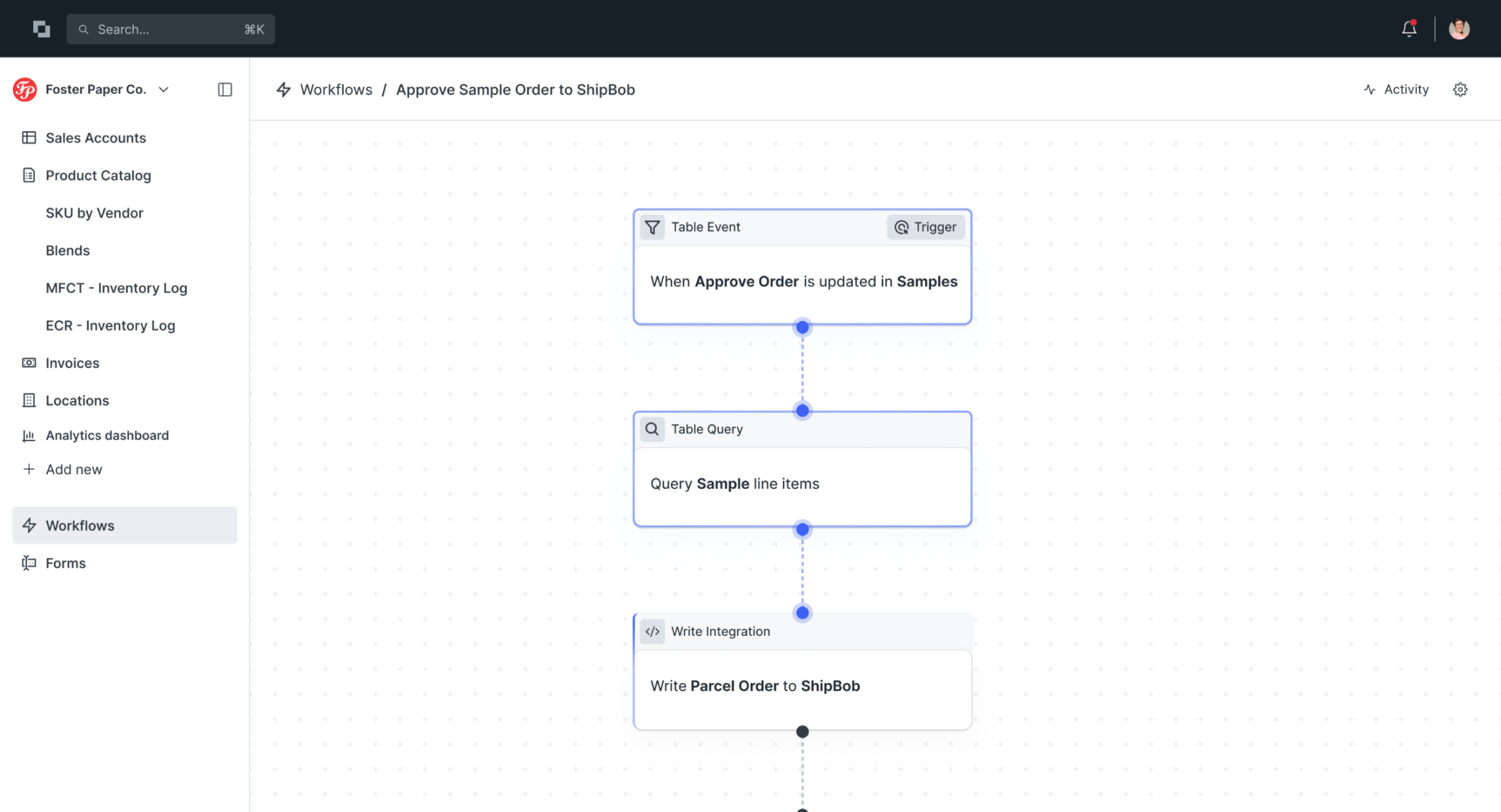This screenshot has height=812, width=1501.
Task: Click the app logo in top bar
Action: [x=42, y=29]
